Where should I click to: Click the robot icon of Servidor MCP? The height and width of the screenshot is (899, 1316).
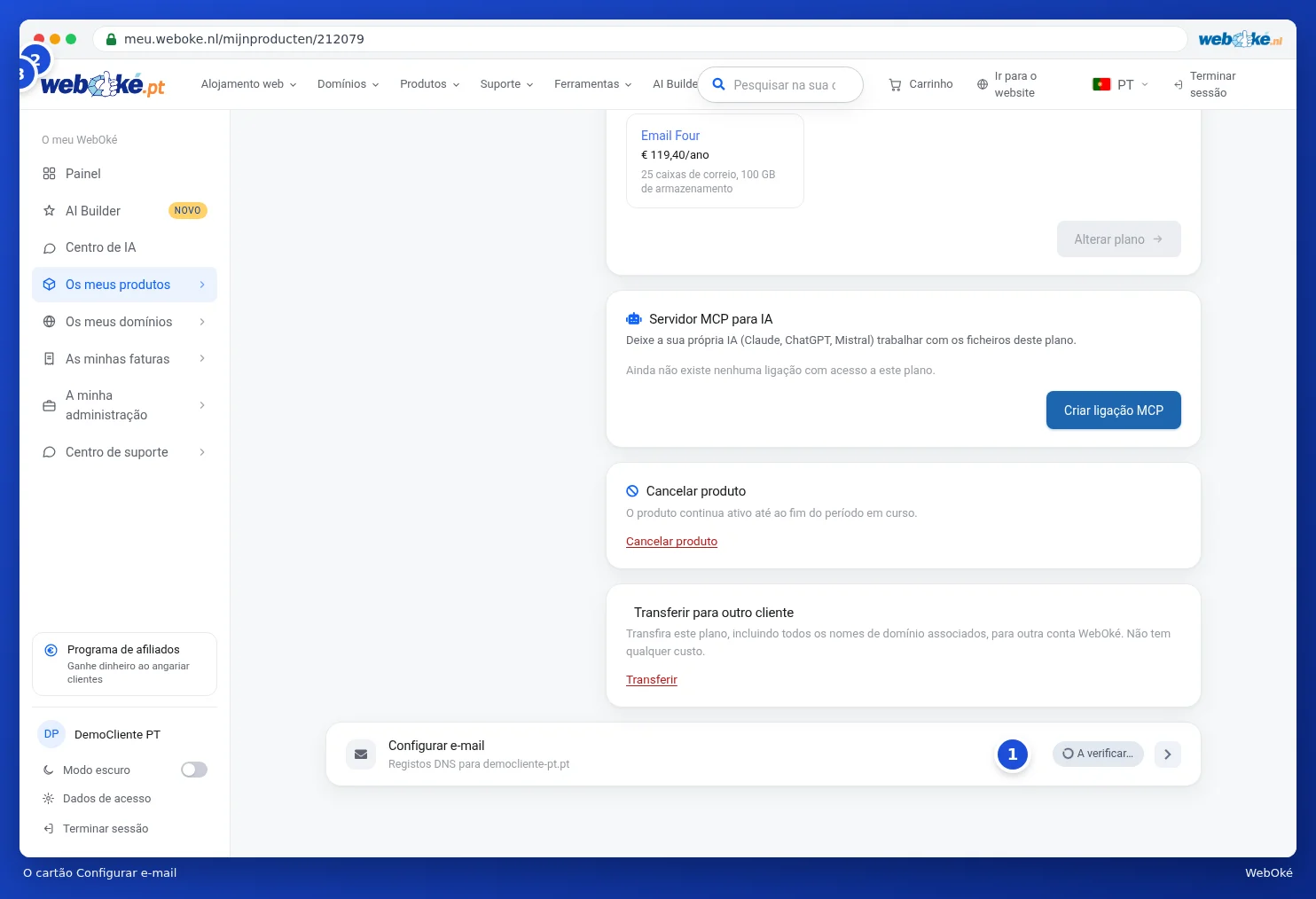pyautogui.click(x=634, y=319)
